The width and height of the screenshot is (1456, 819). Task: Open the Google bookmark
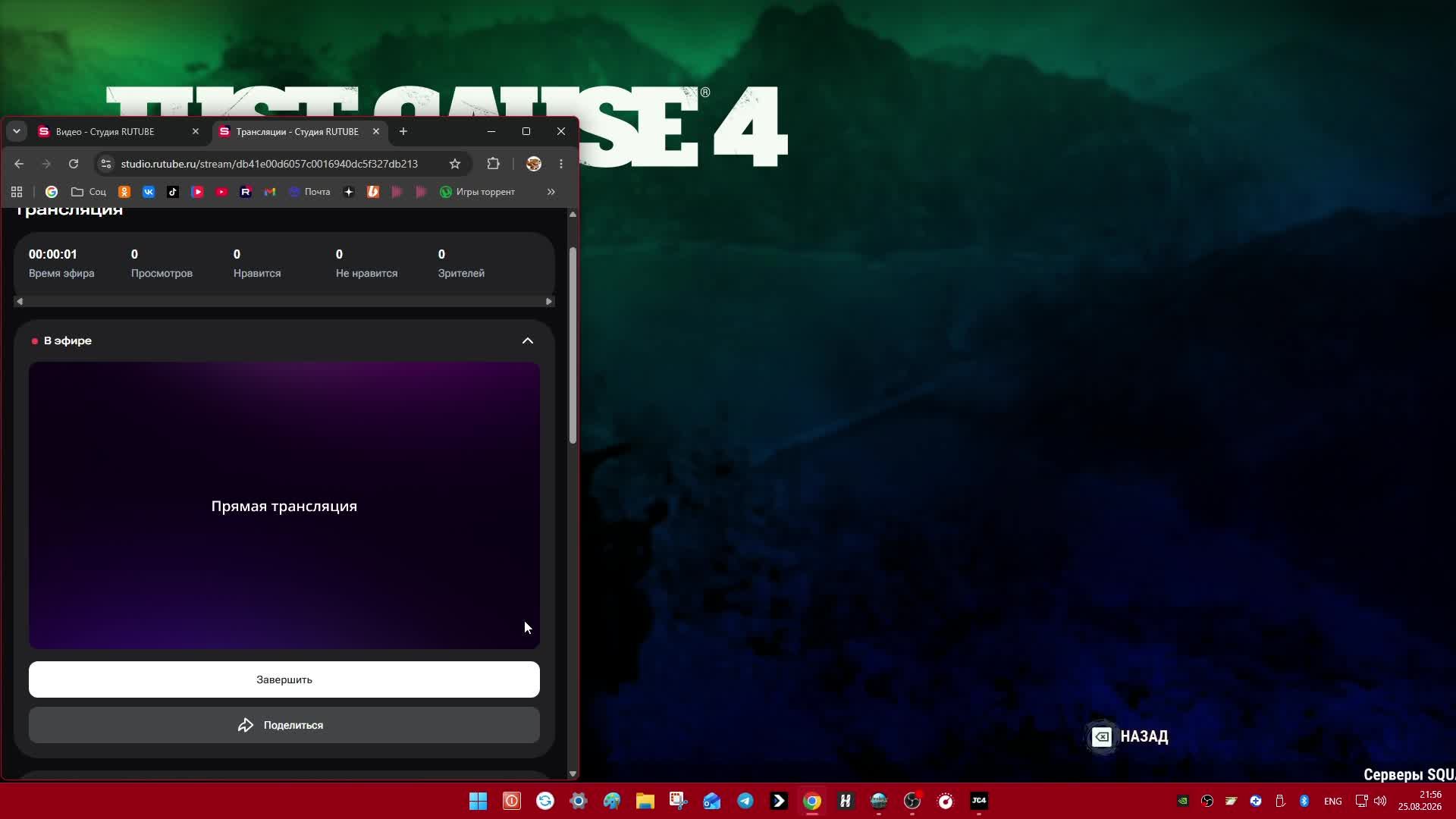click(52, 192)
